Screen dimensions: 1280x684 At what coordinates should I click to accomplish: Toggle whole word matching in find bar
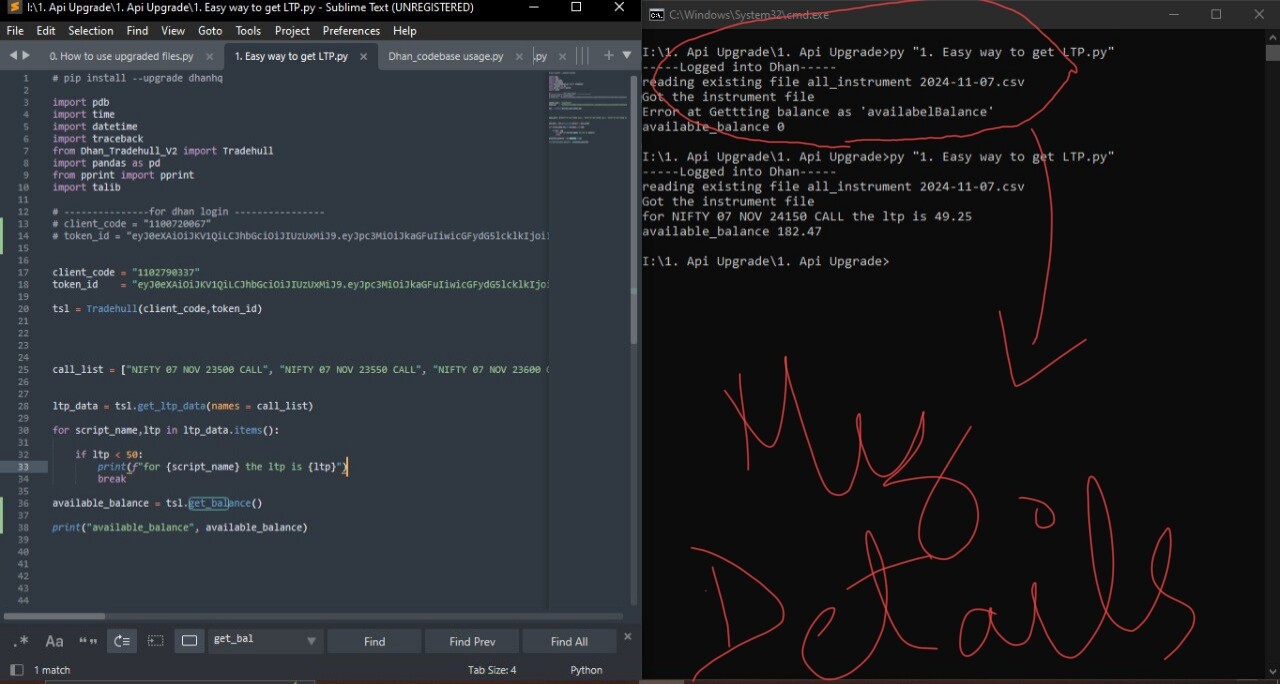click(x=87, y=640)
